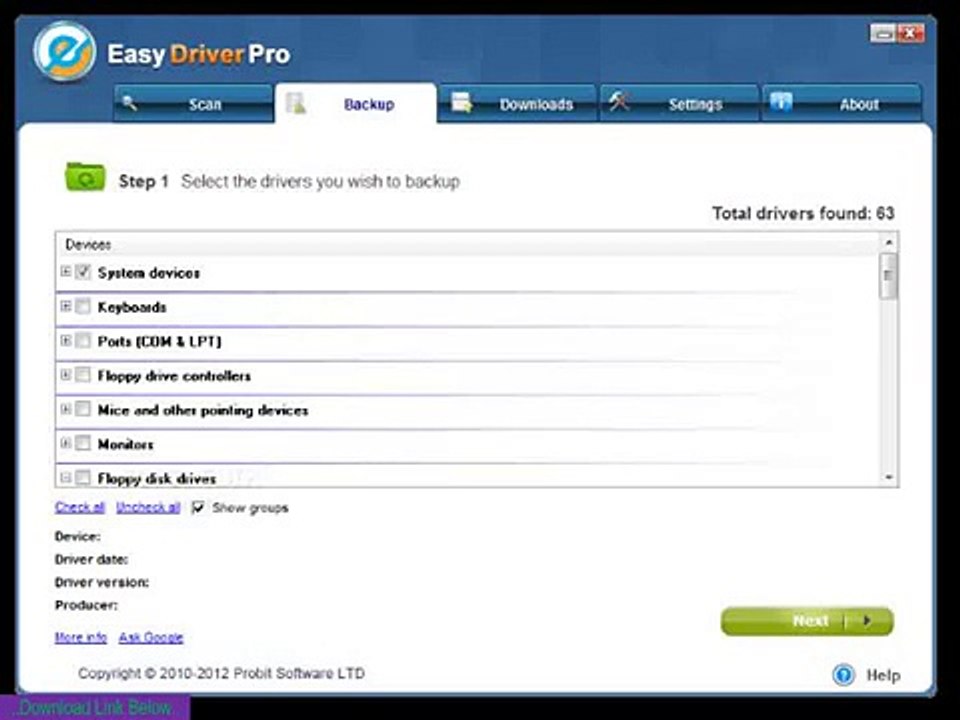Image resolution: width=960 pixels, height=720 pixels.
Task: Switch to the Downloads tab
Action: (x=517, y=103)
